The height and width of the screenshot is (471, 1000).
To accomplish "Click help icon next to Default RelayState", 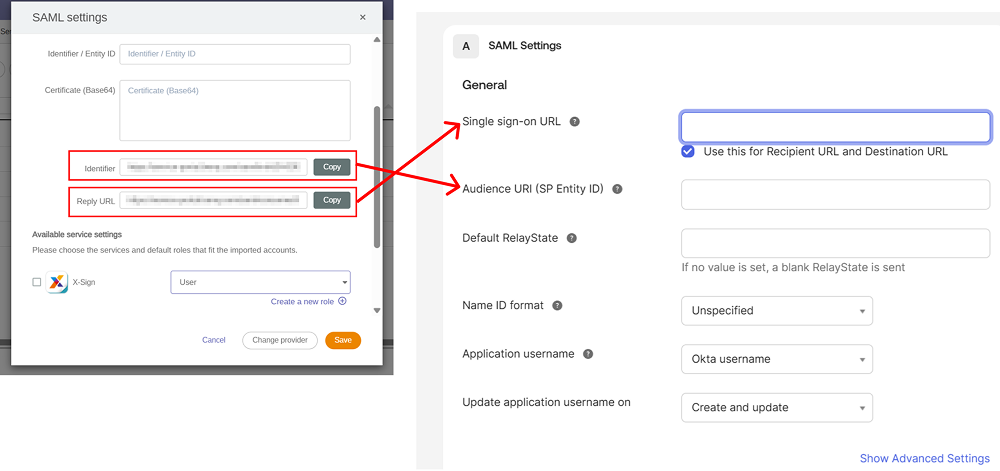I will [572, 238].
